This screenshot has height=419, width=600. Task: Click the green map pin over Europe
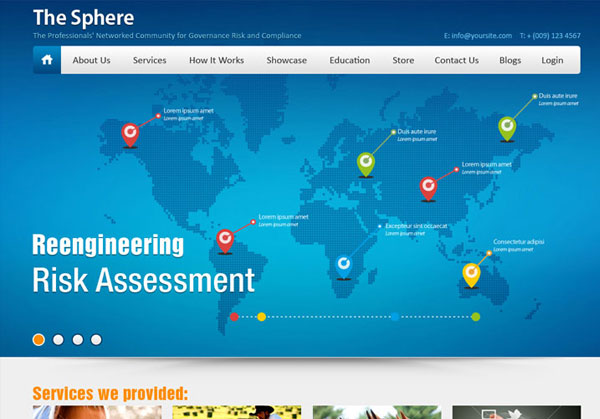[366, 161]
